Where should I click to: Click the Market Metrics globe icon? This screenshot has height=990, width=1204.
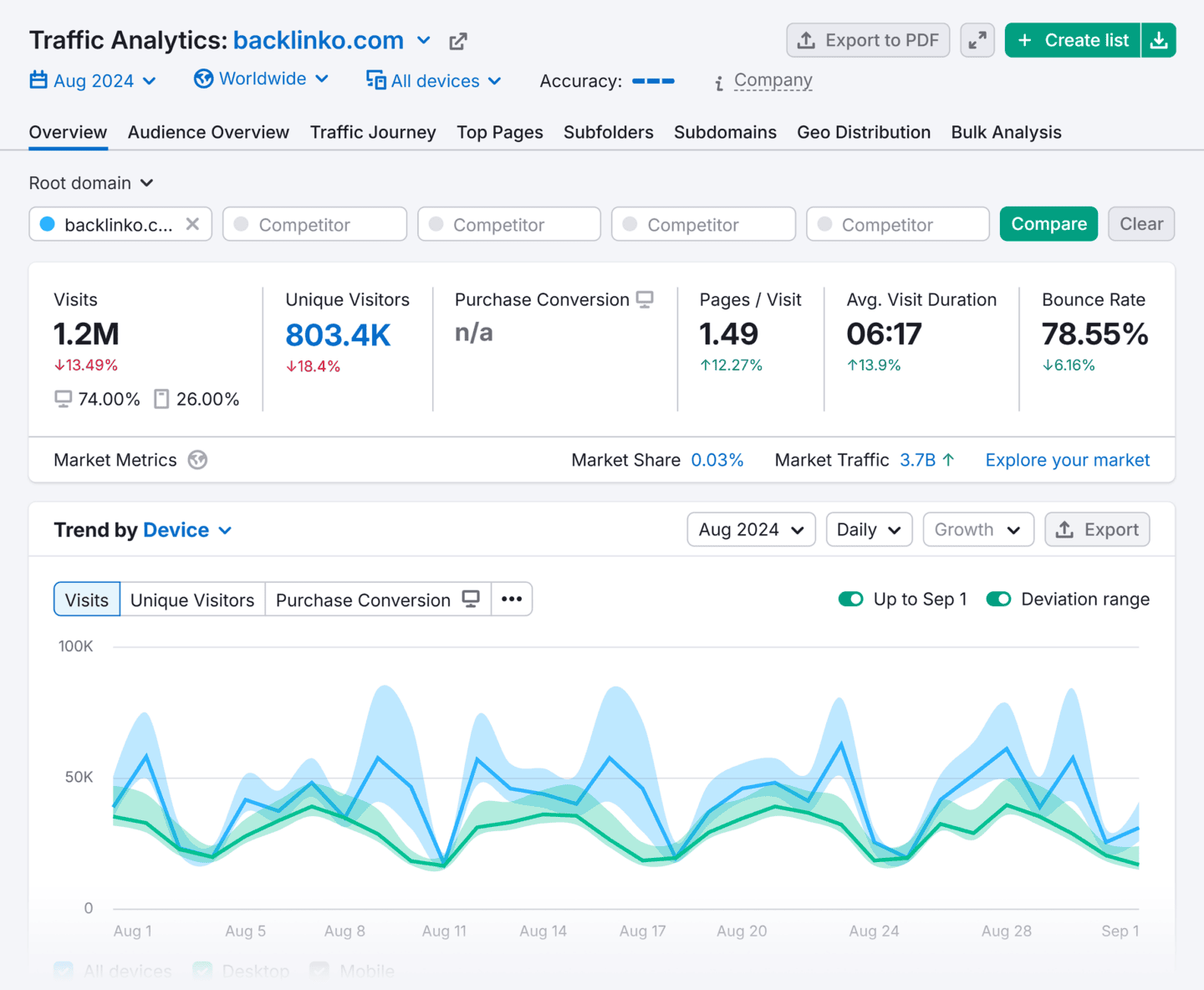(x=197, y=460)
